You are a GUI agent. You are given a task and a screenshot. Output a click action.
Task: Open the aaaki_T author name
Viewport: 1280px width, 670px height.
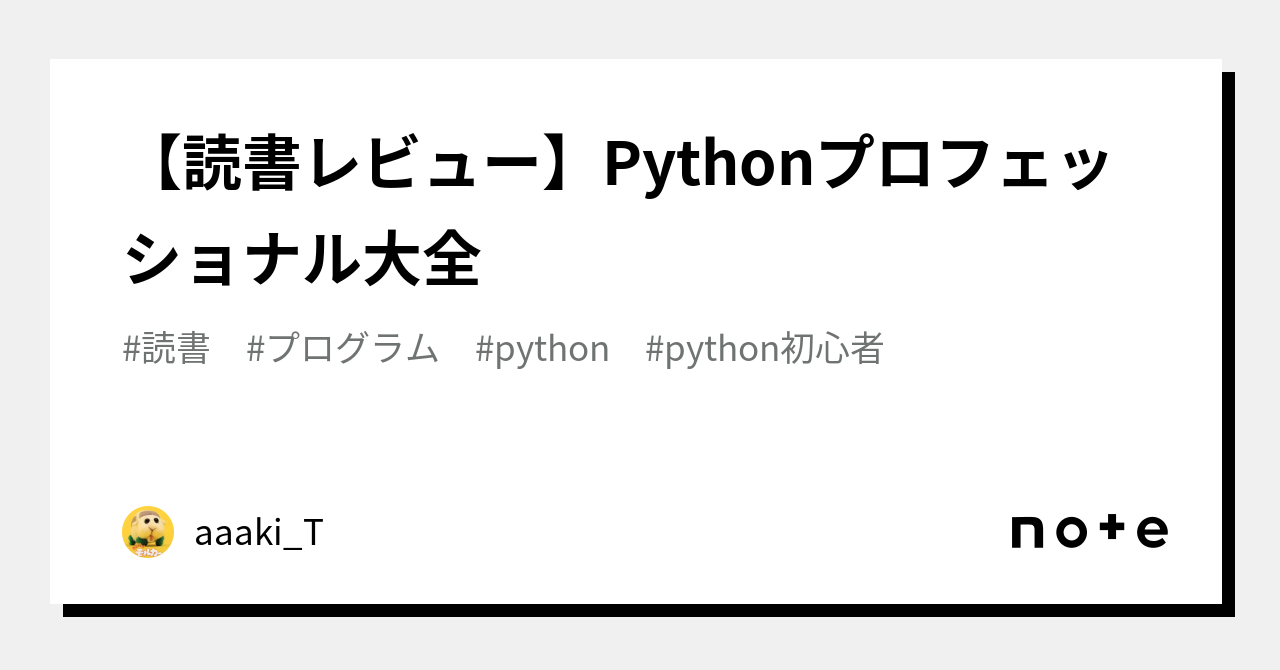coord(259,533)
